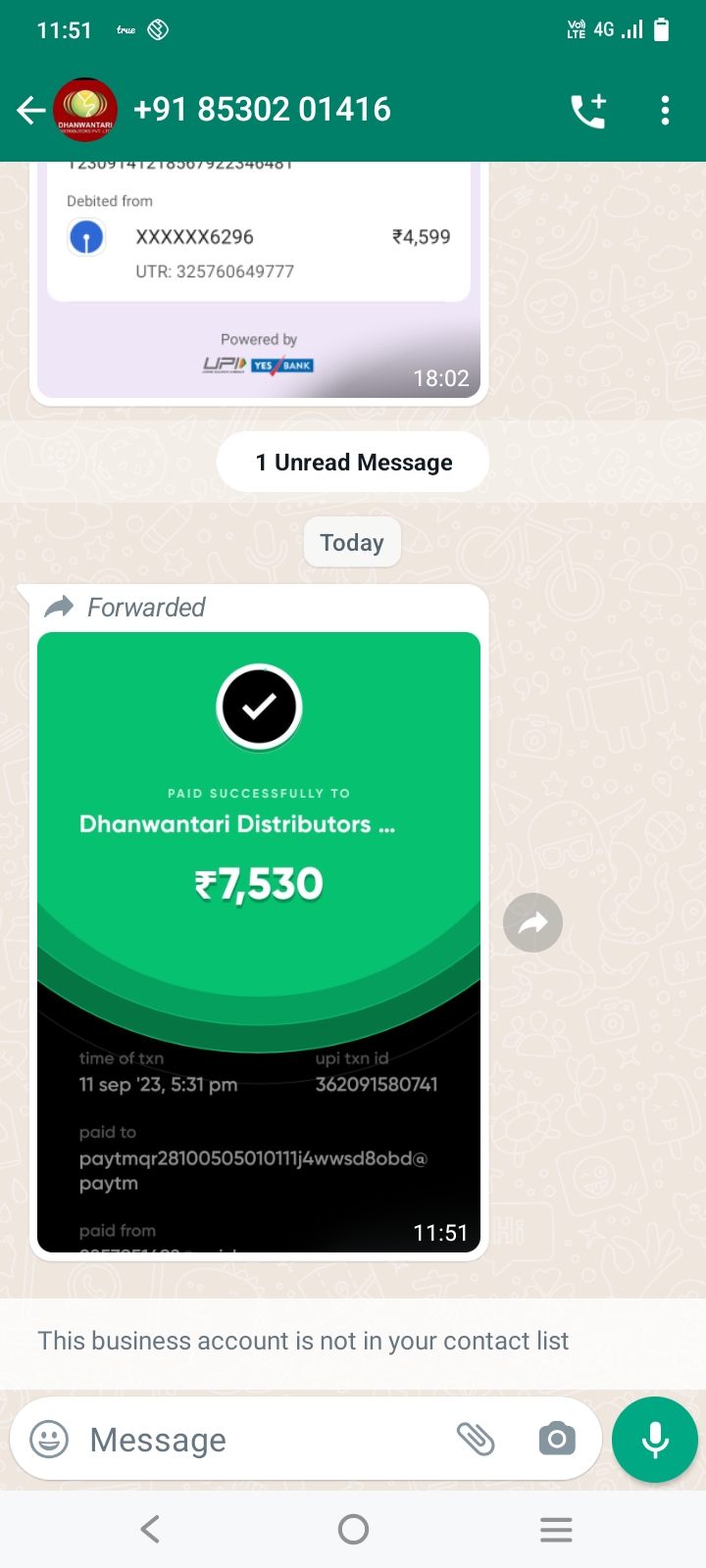Tap the Android home navigation button
Image resolution: width=706 pixels, height=1568 pixels.
[x=353, y=1529]
